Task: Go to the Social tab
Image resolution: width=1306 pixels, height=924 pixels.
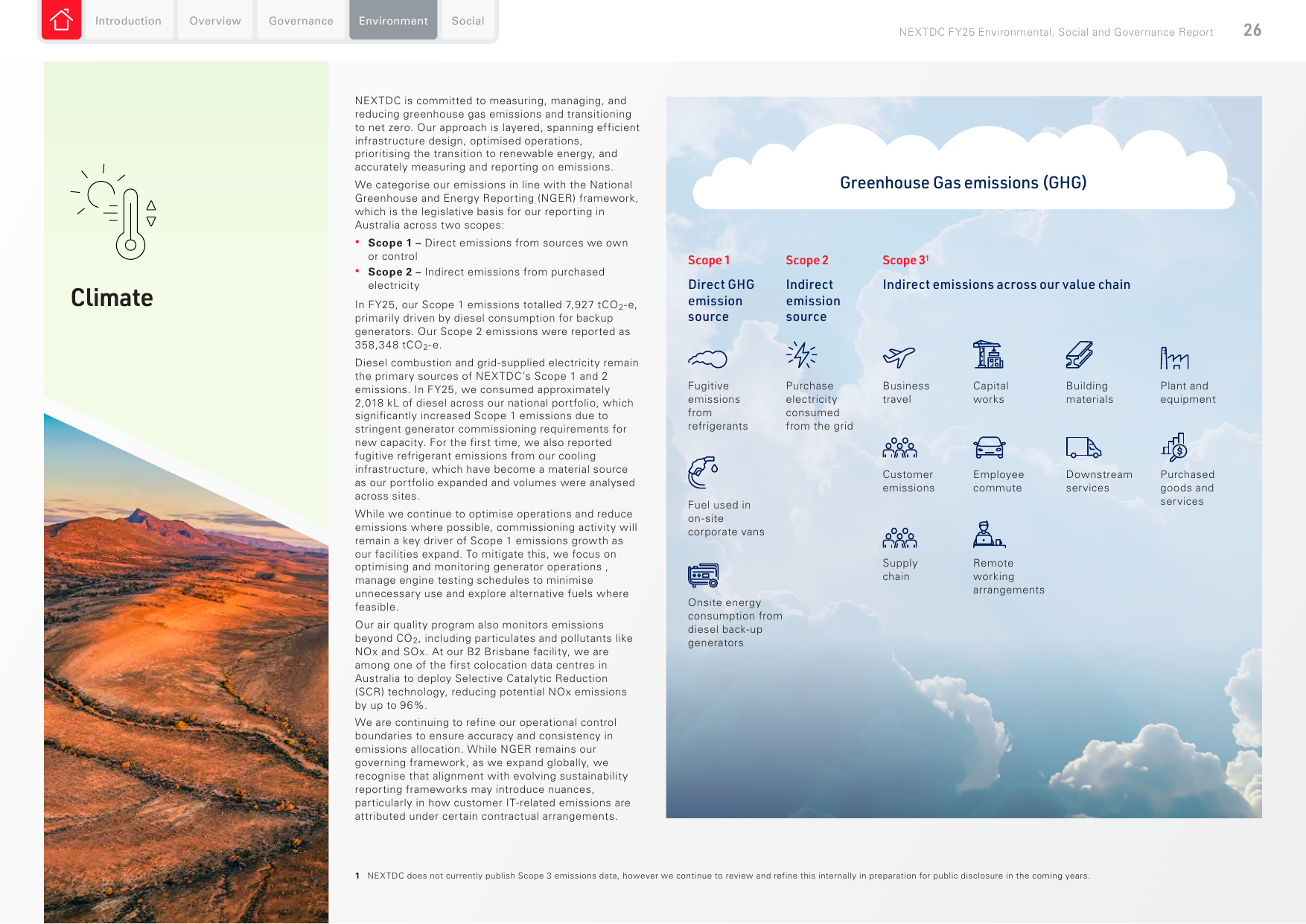Action: (x=468, y=20)
